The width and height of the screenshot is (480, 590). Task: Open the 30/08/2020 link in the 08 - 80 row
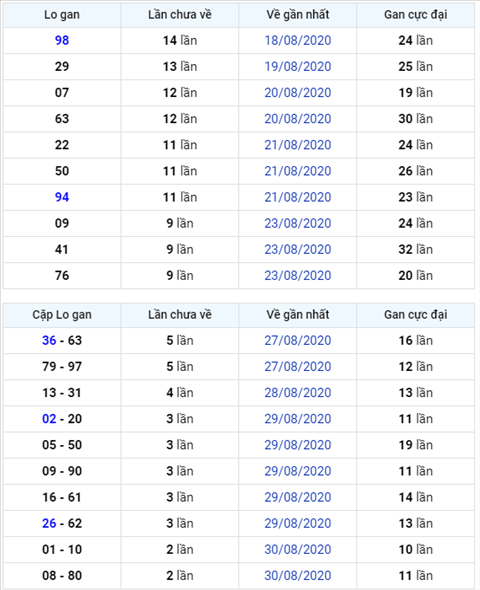pyautogui.click(x=298, y=575)
